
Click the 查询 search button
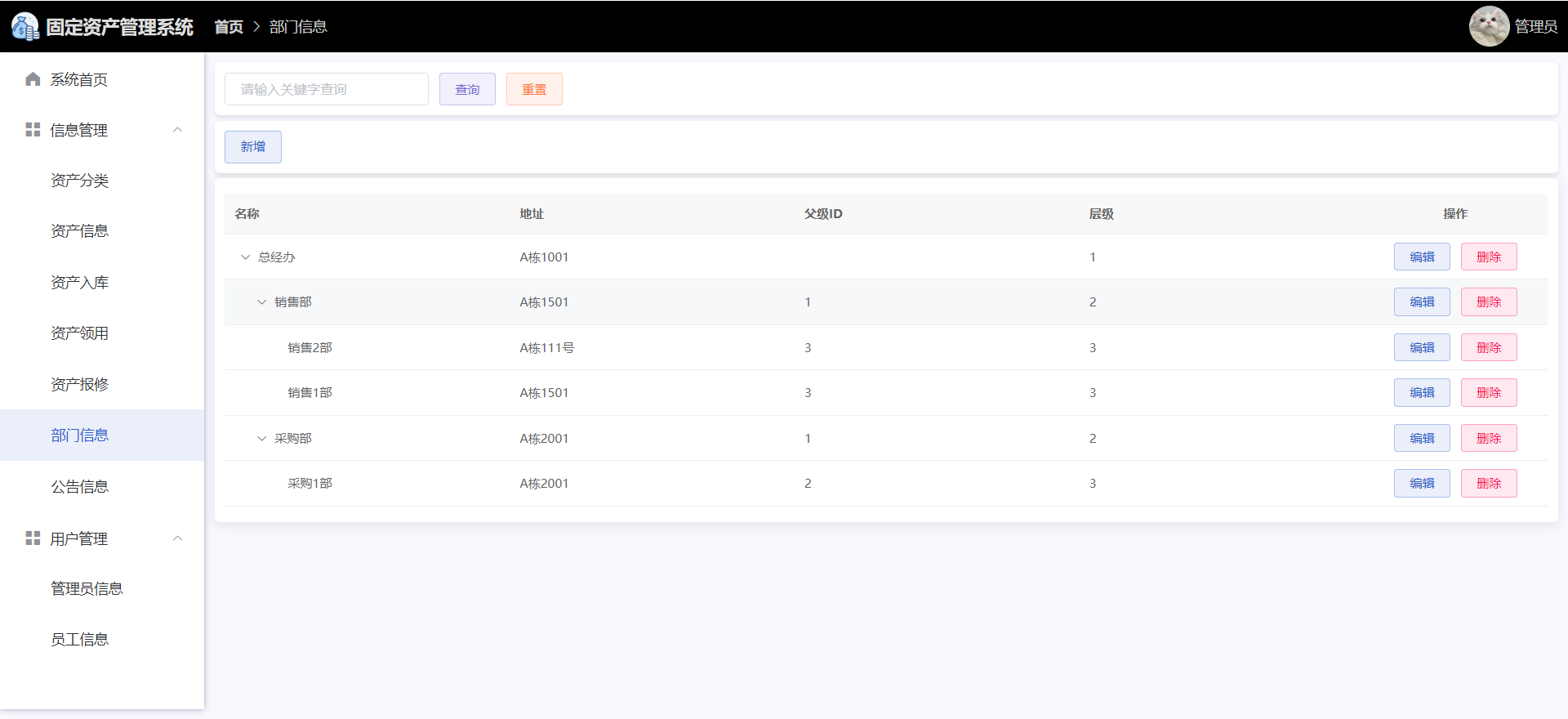[467, 89]
